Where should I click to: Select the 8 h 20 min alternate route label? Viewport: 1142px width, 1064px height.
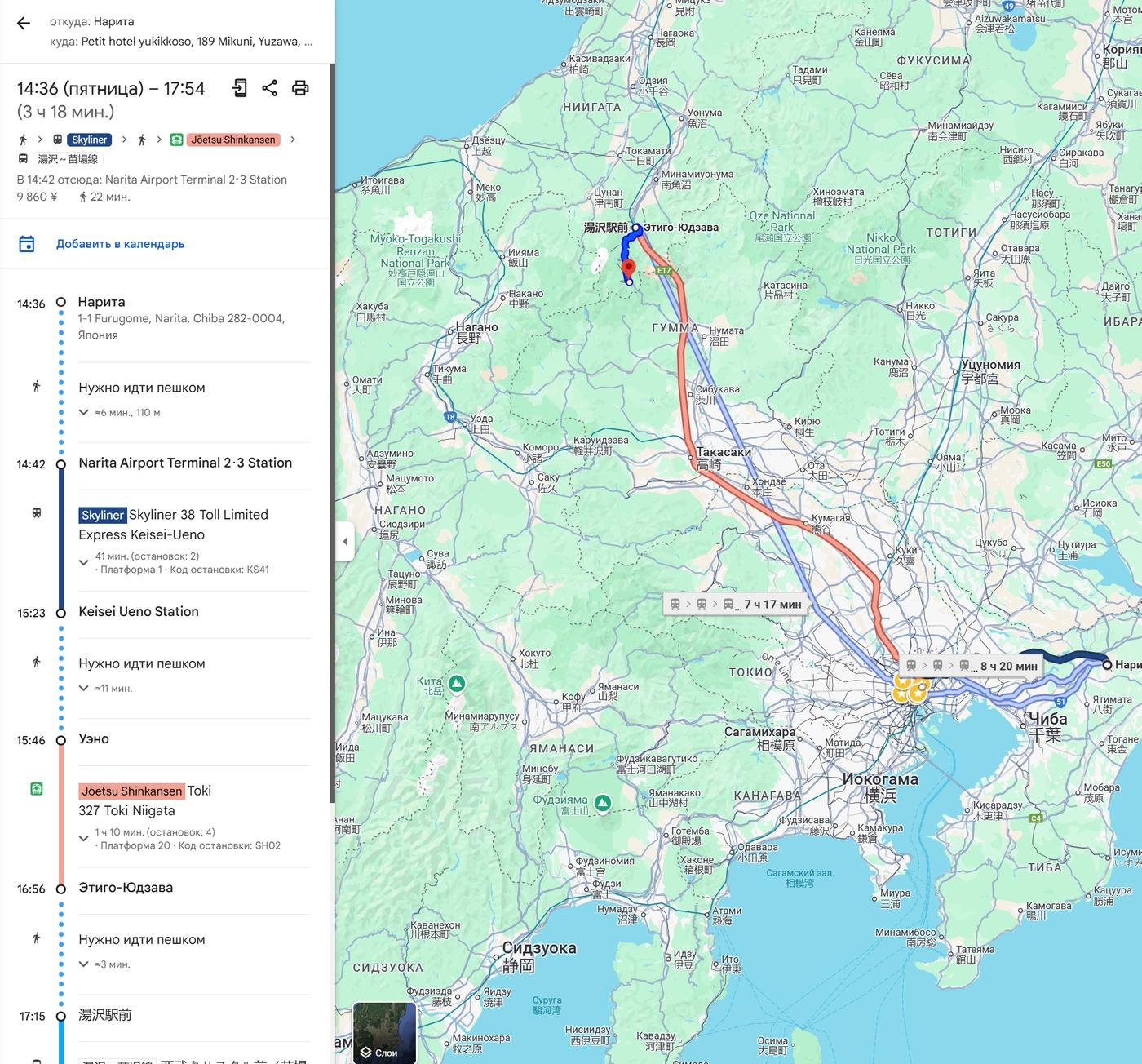pos(971,666)
